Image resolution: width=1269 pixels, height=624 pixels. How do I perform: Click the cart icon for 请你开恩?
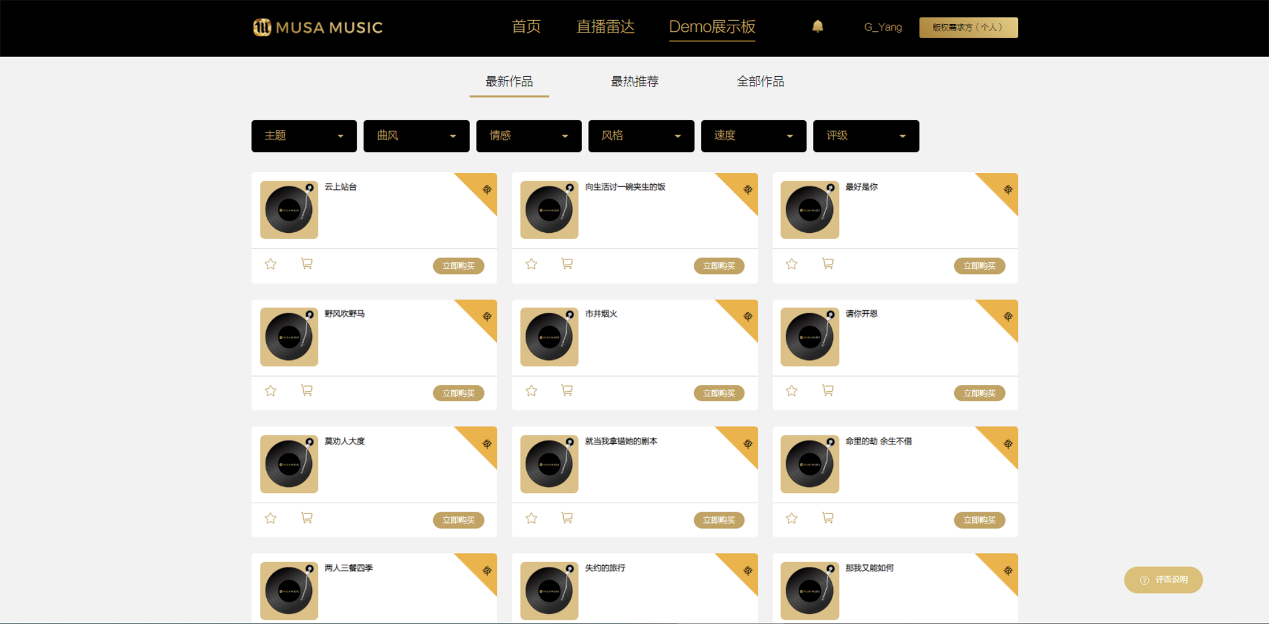(828, 391)
